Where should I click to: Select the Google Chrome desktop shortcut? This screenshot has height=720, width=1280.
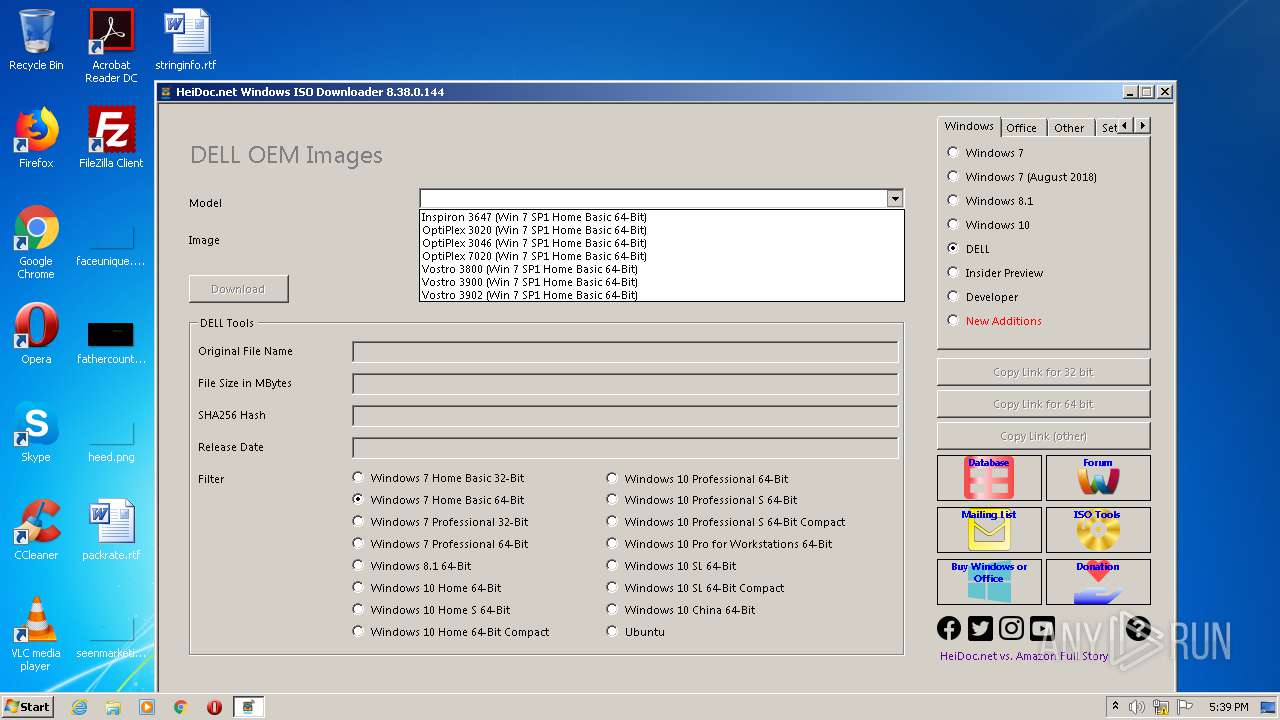36,243
